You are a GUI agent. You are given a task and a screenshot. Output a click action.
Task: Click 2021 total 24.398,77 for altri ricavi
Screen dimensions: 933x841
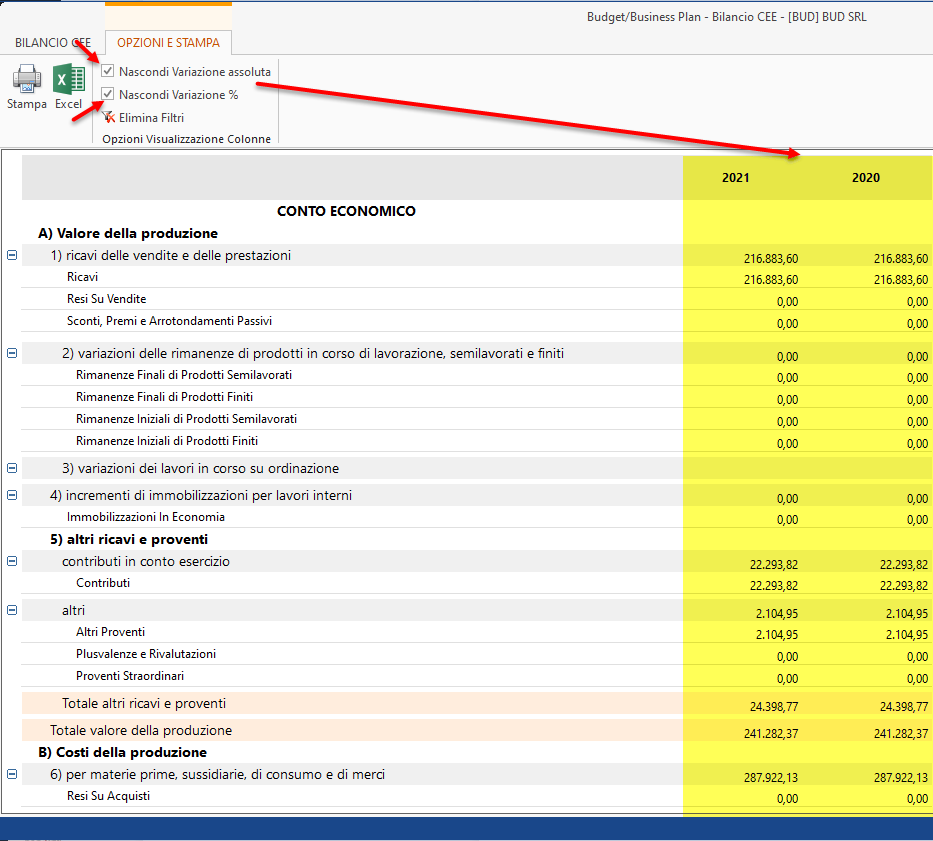pos(774,706)
